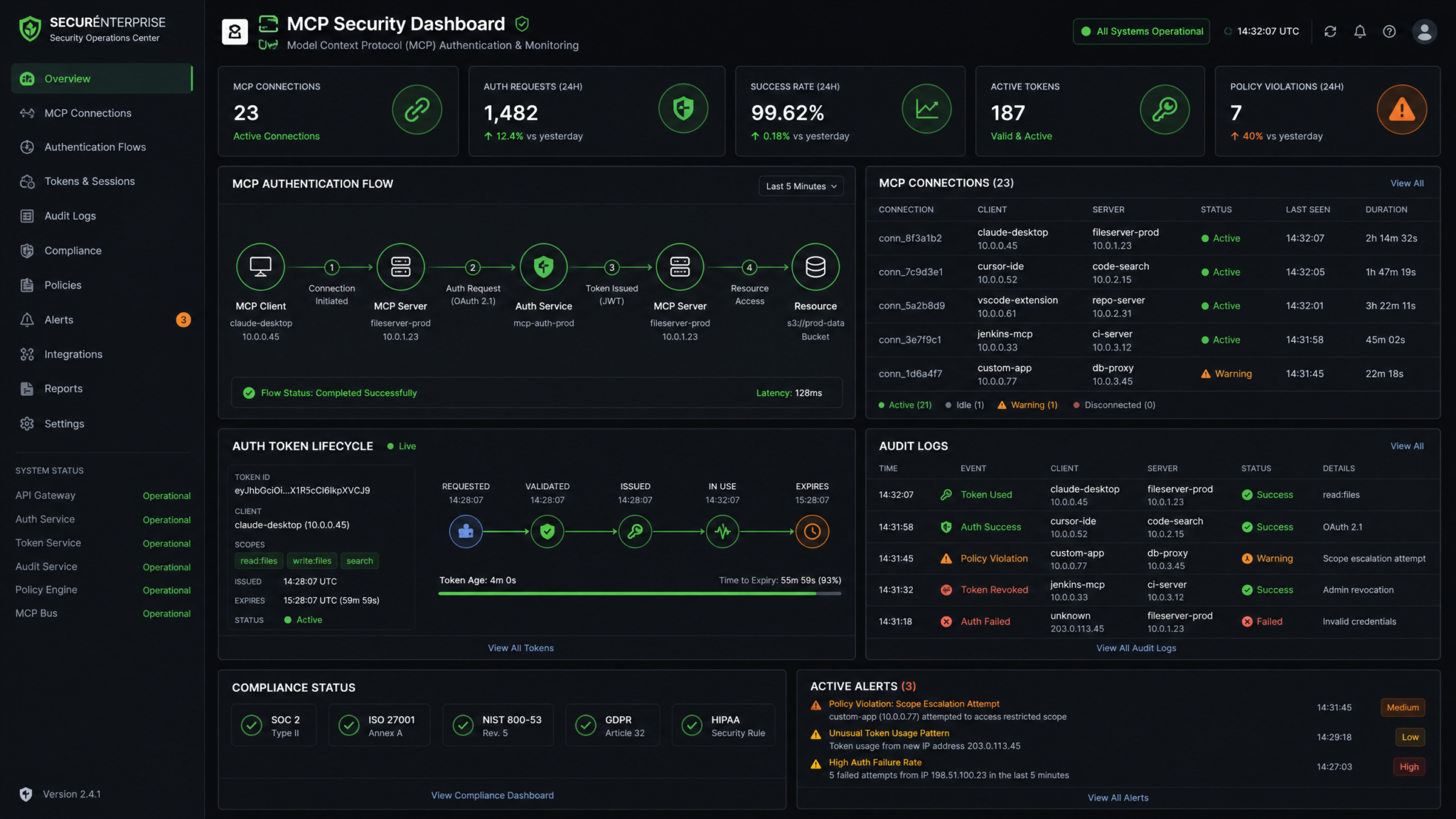Open the user profile avatar
Viewport: 1456px width, 819px height.
(1424, 31)
